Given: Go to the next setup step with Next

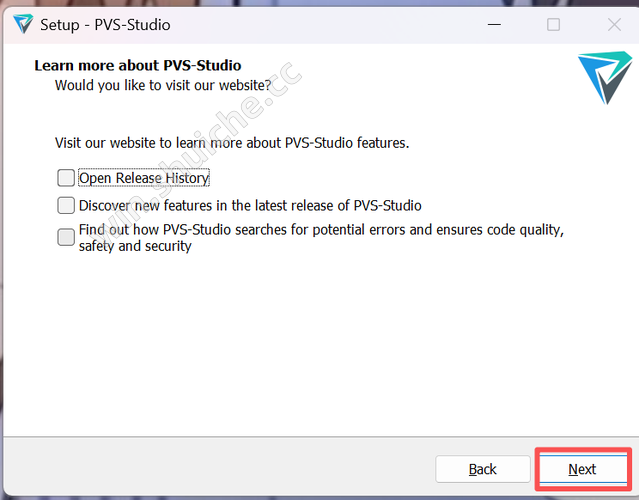Looking at the screenshot, I should (x=582, y=469).
